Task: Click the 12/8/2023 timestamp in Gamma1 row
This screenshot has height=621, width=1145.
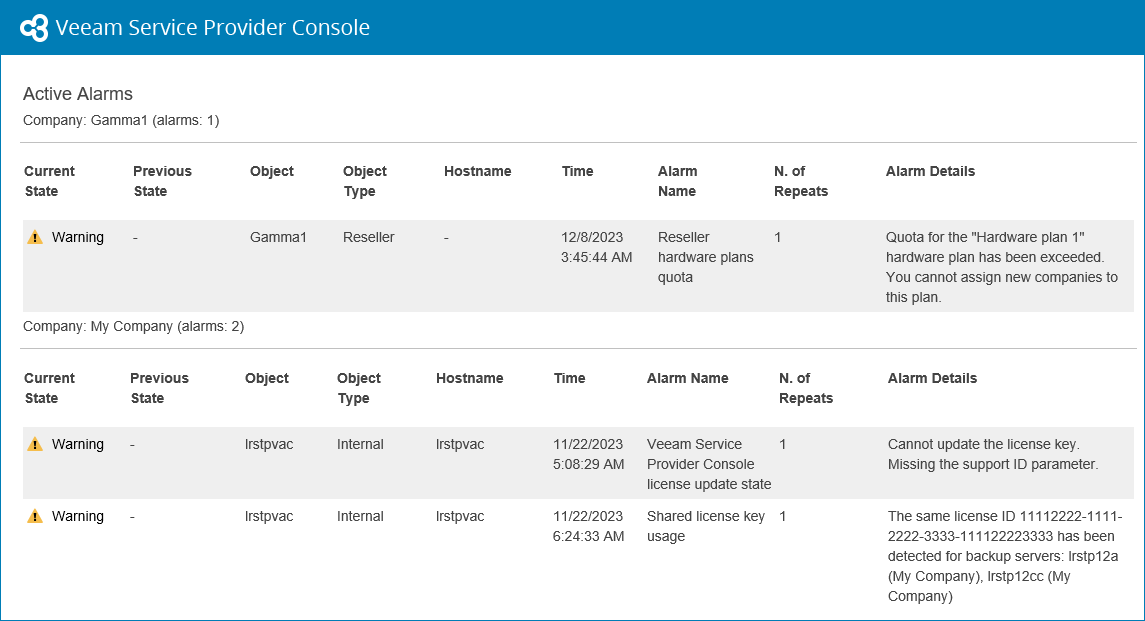Action: (x=592, y=237)
